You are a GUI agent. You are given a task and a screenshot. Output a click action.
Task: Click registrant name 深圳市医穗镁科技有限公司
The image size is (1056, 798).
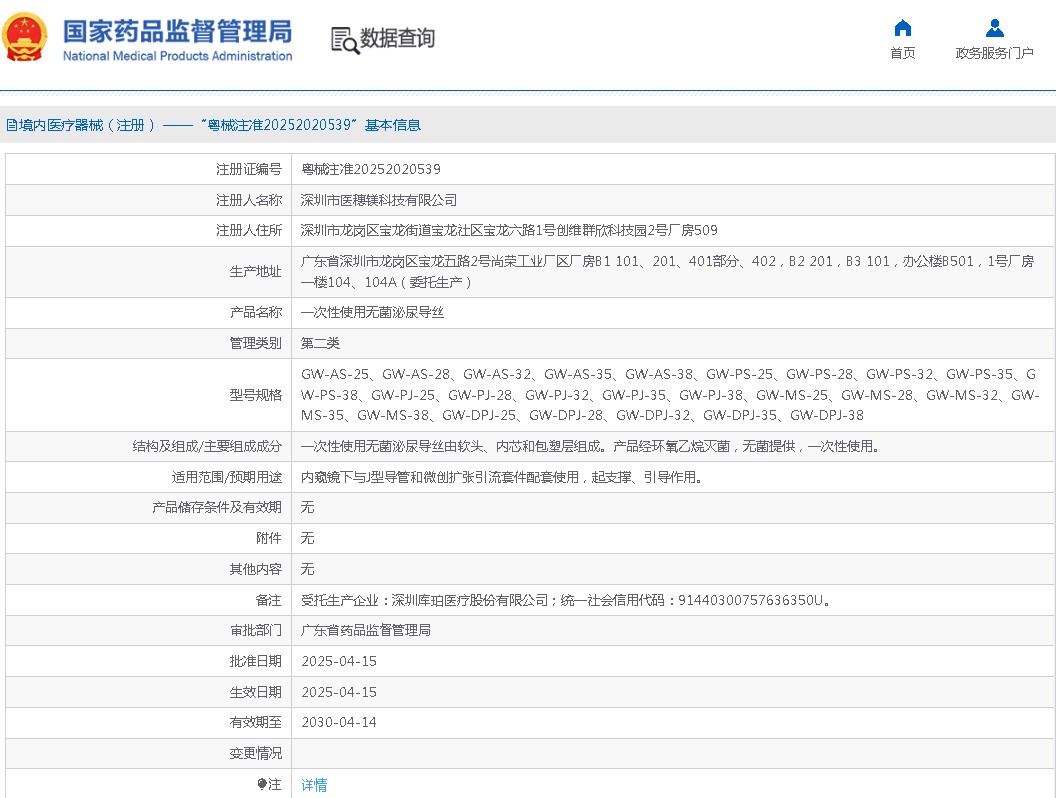point(379,200)
